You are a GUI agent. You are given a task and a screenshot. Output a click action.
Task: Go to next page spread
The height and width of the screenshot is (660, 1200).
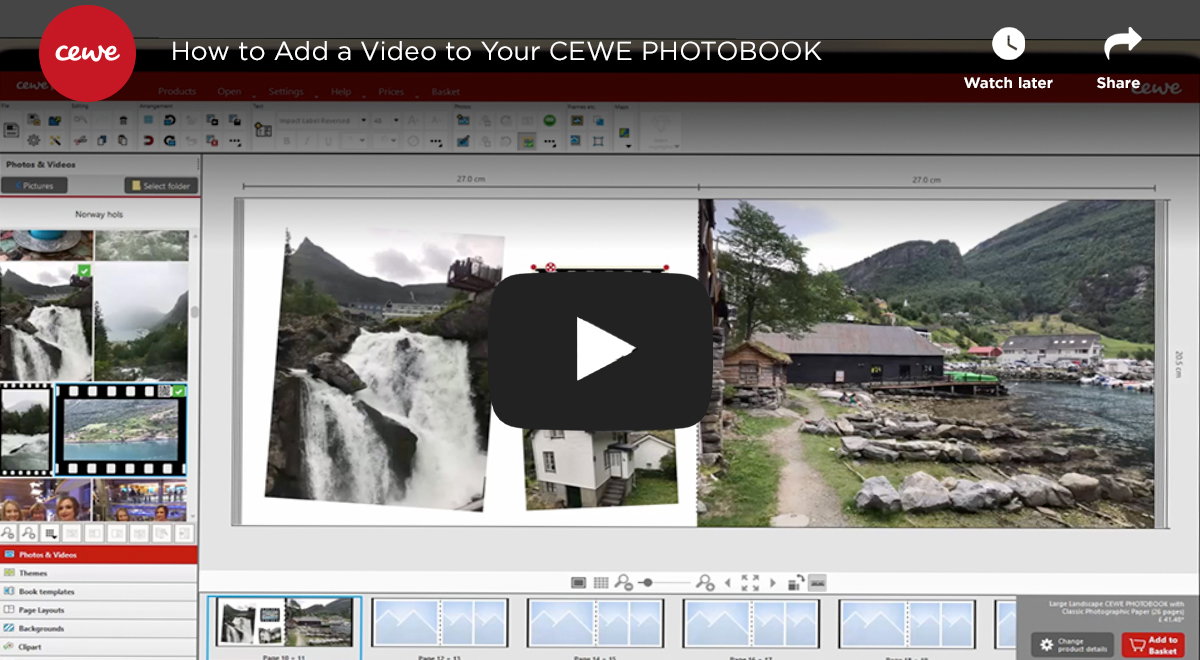[x=773, y=582]
